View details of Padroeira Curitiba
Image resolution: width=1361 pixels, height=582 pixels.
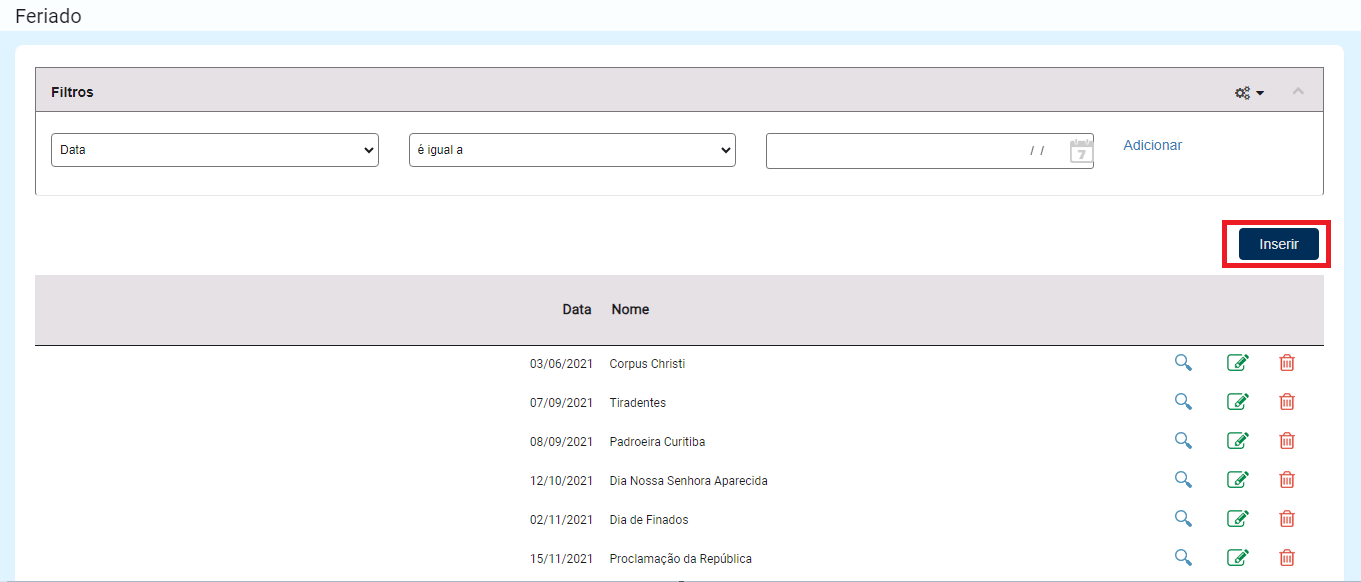tap(1183, 441)
